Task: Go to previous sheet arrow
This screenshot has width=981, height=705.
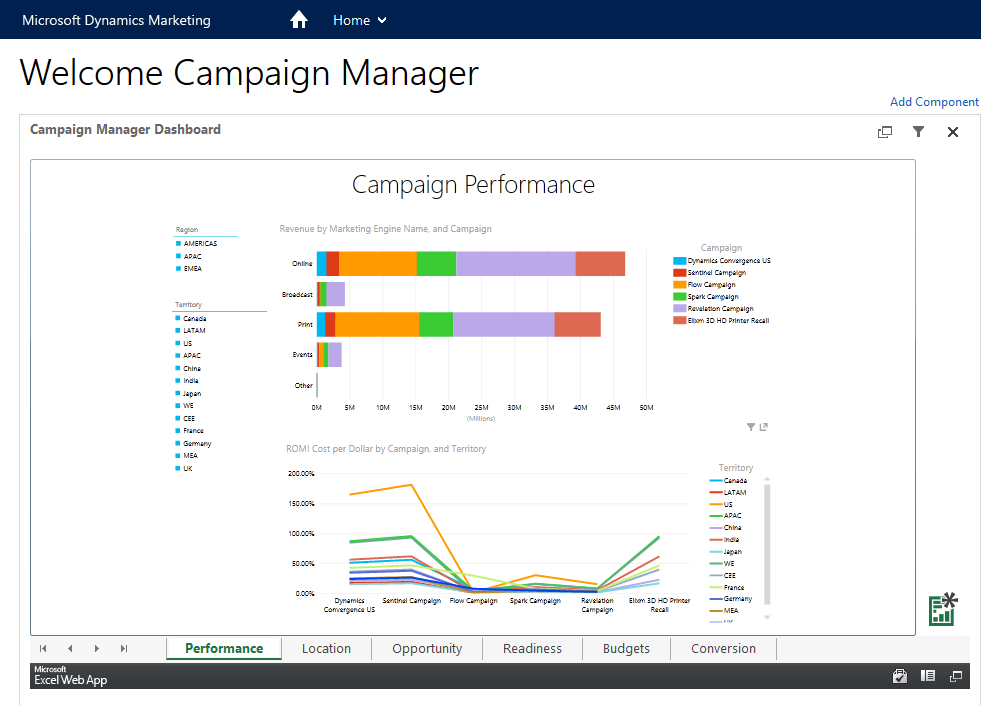Action: [70, 649]
